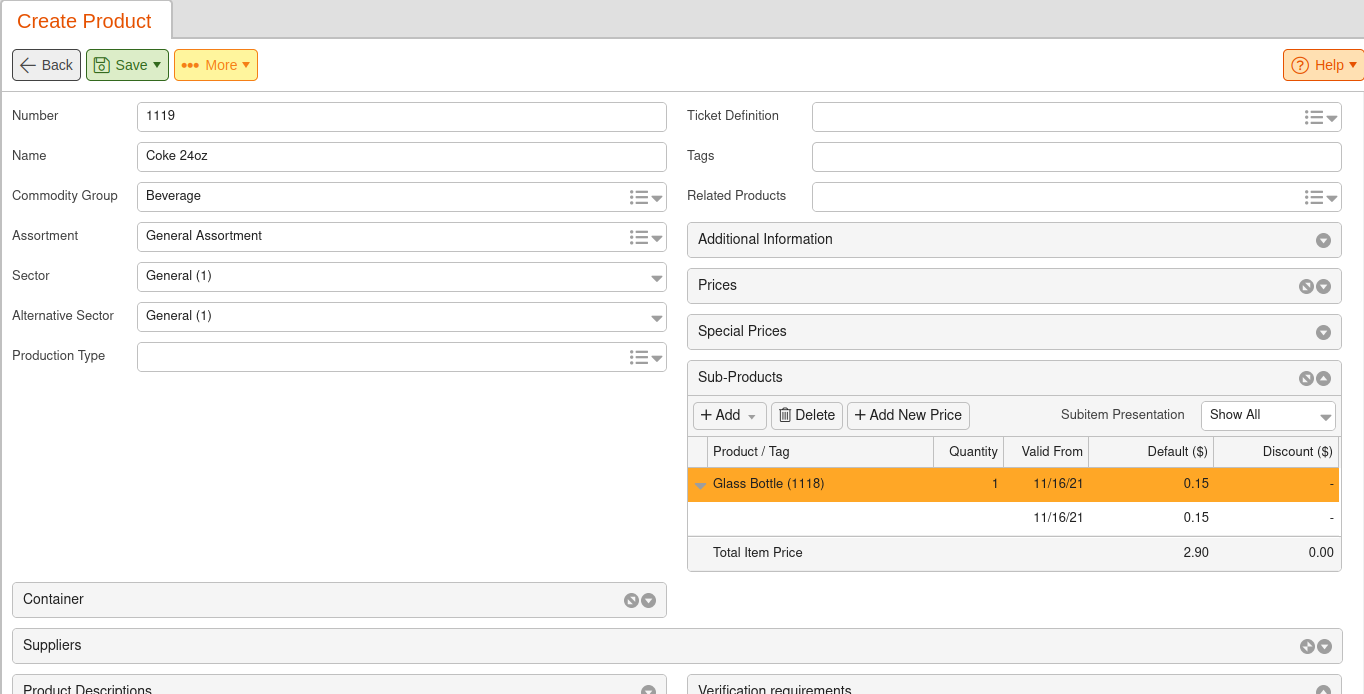Click the Suppliers section edit icon
This screenshot has width=1364, height=694.
point(1307,646)
